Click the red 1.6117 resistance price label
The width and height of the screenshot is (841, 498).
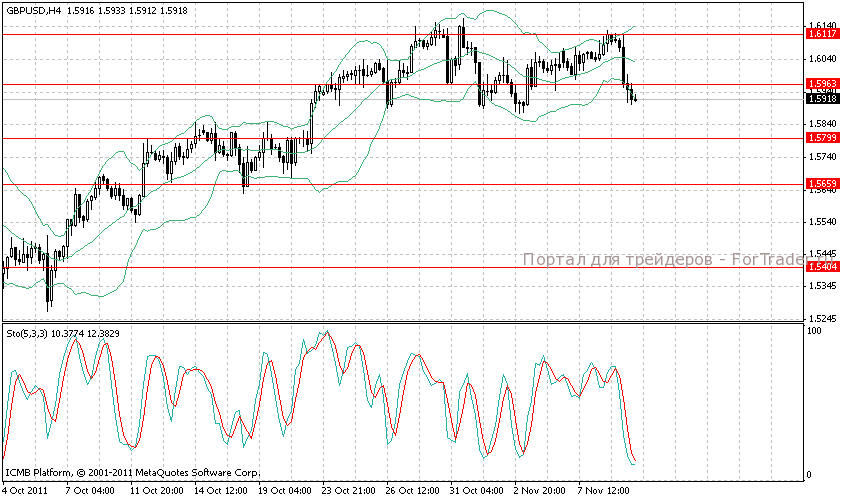point(822,34)
